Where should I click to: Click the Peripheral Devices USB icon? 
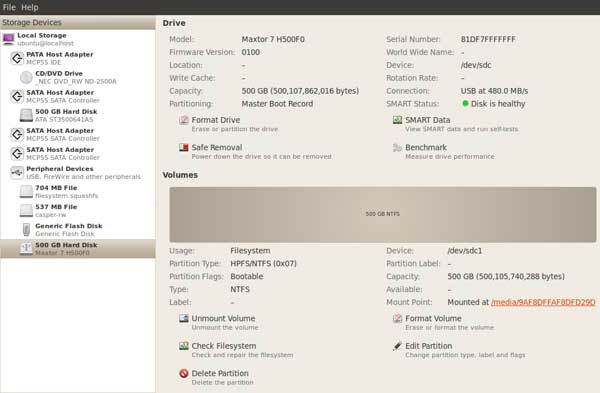pos(17,173)
